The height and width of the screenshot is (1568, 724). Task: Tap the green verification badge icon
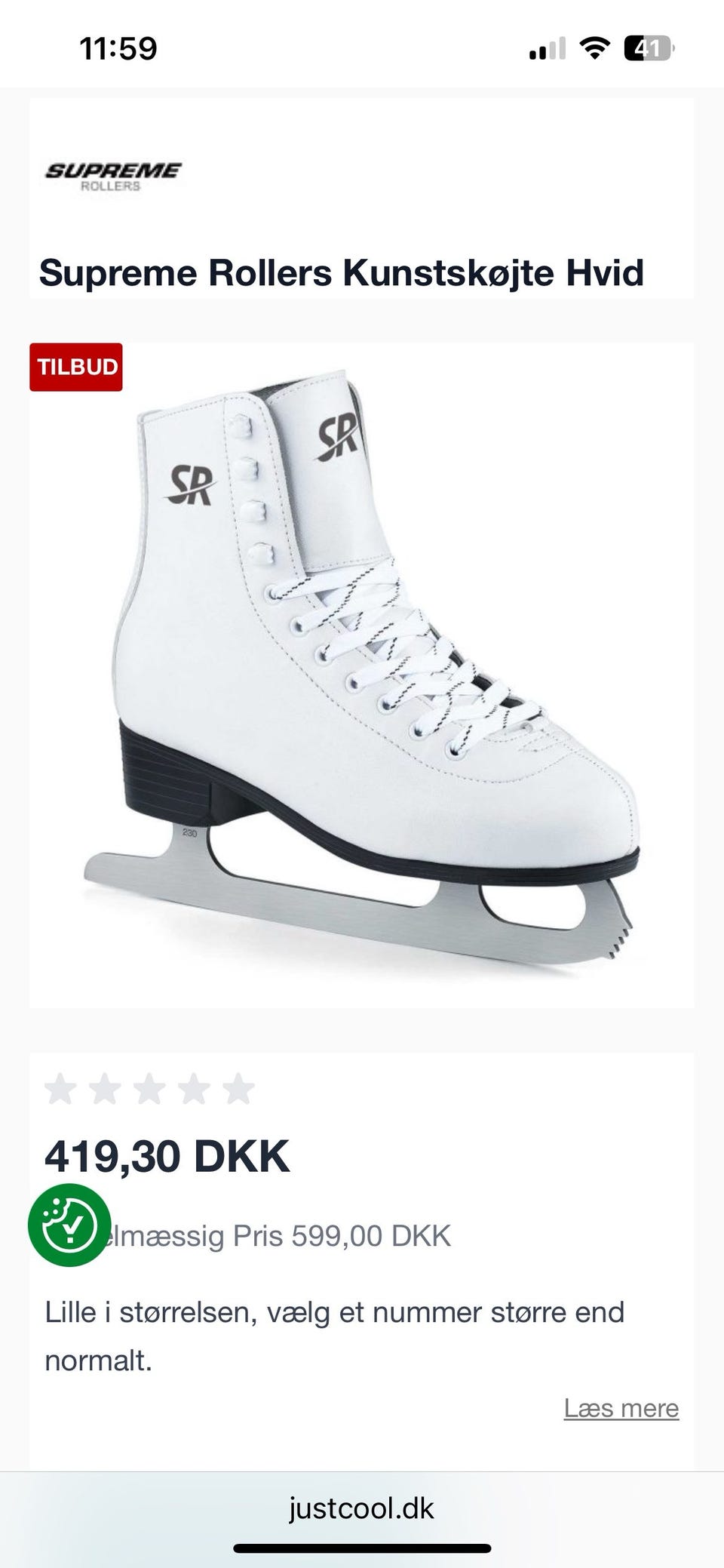tap(69, 1225)
